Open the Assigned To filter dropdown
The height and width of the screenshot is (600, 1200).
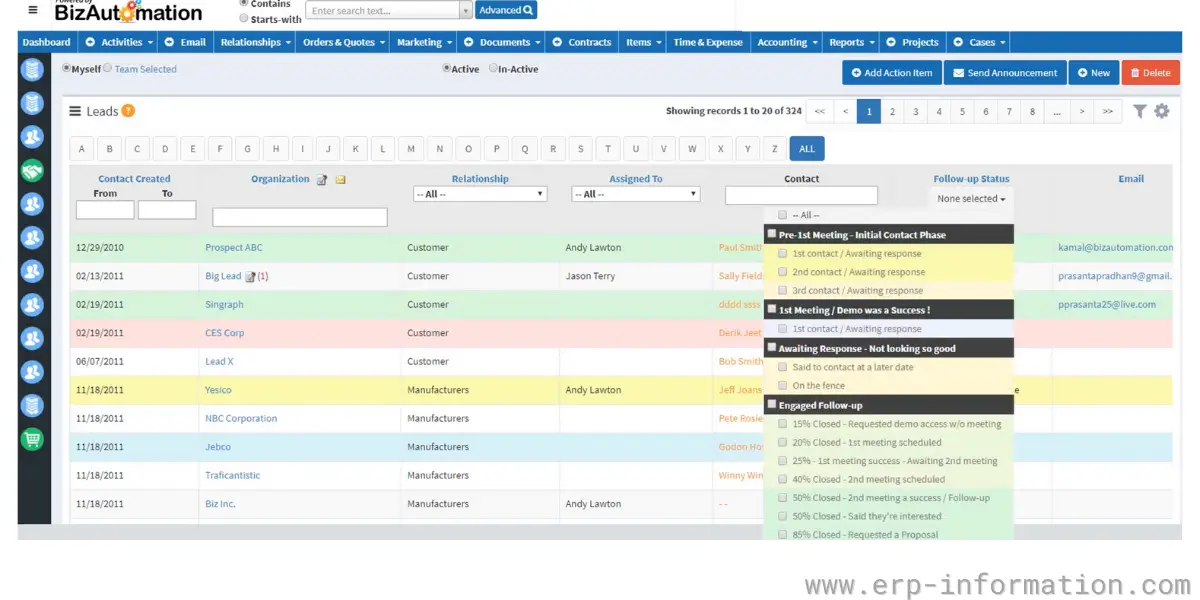tap(636, 194)
